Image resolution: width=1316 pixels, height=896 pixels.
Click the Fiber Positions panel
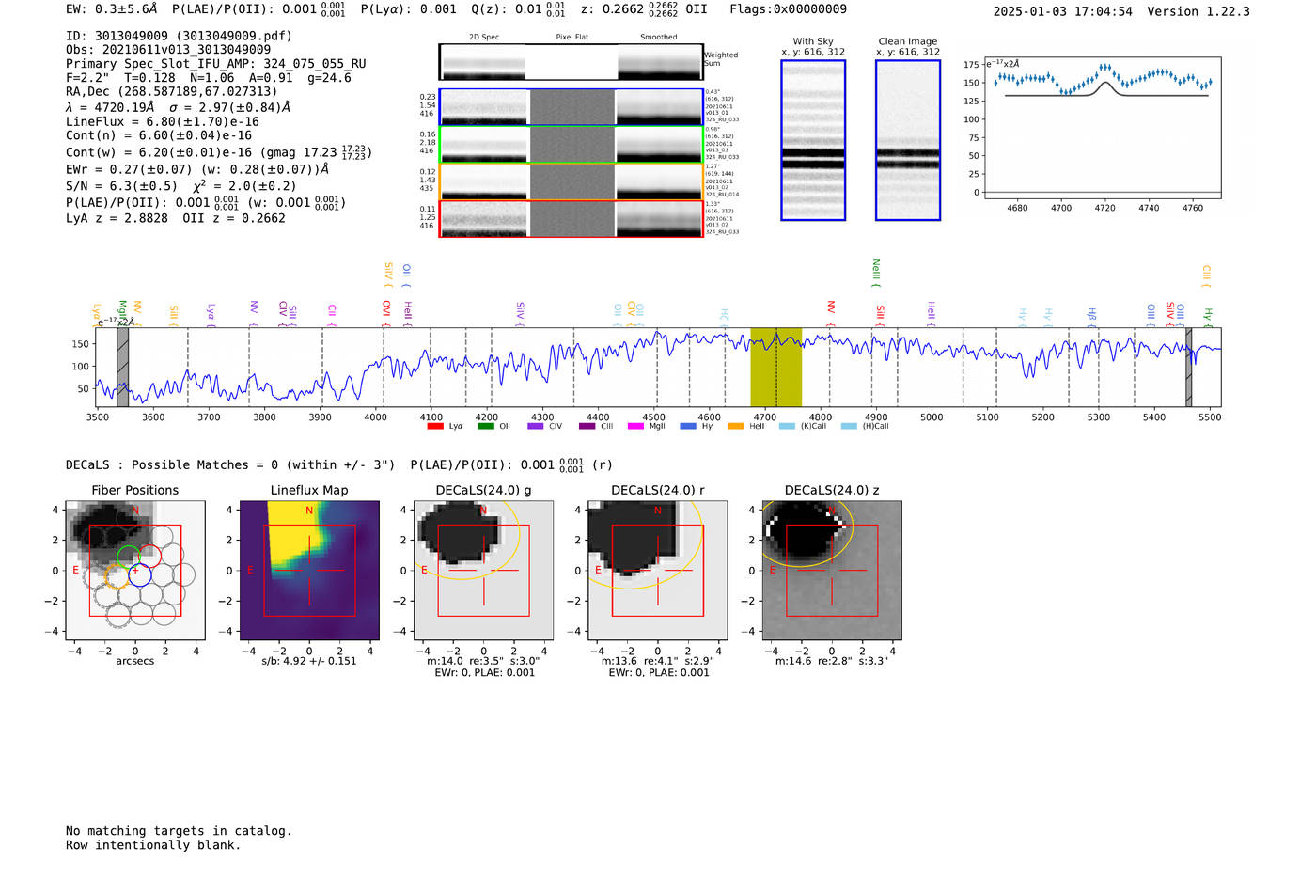point(135,570)
